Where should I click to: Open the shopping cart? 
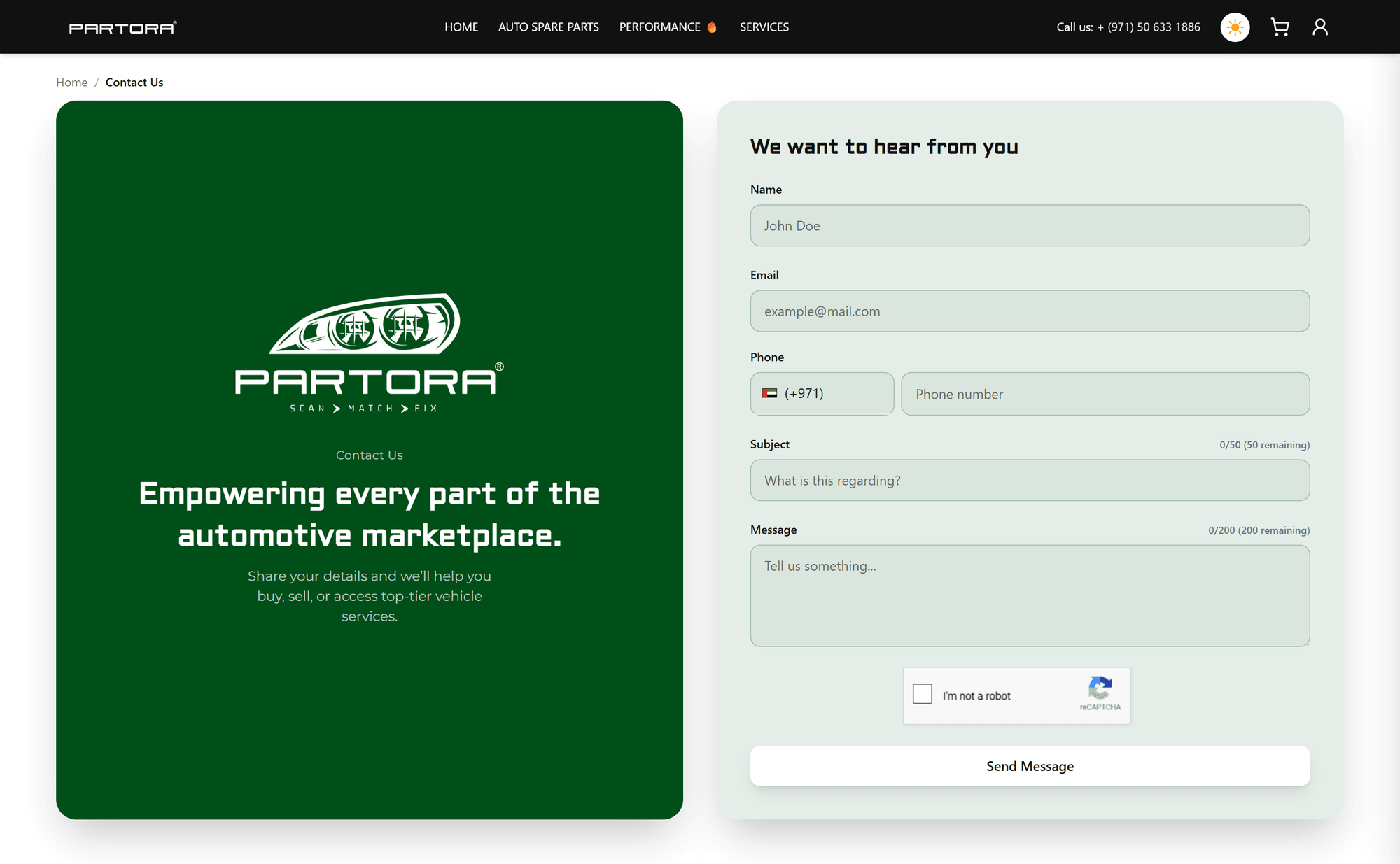(1280, 27)
